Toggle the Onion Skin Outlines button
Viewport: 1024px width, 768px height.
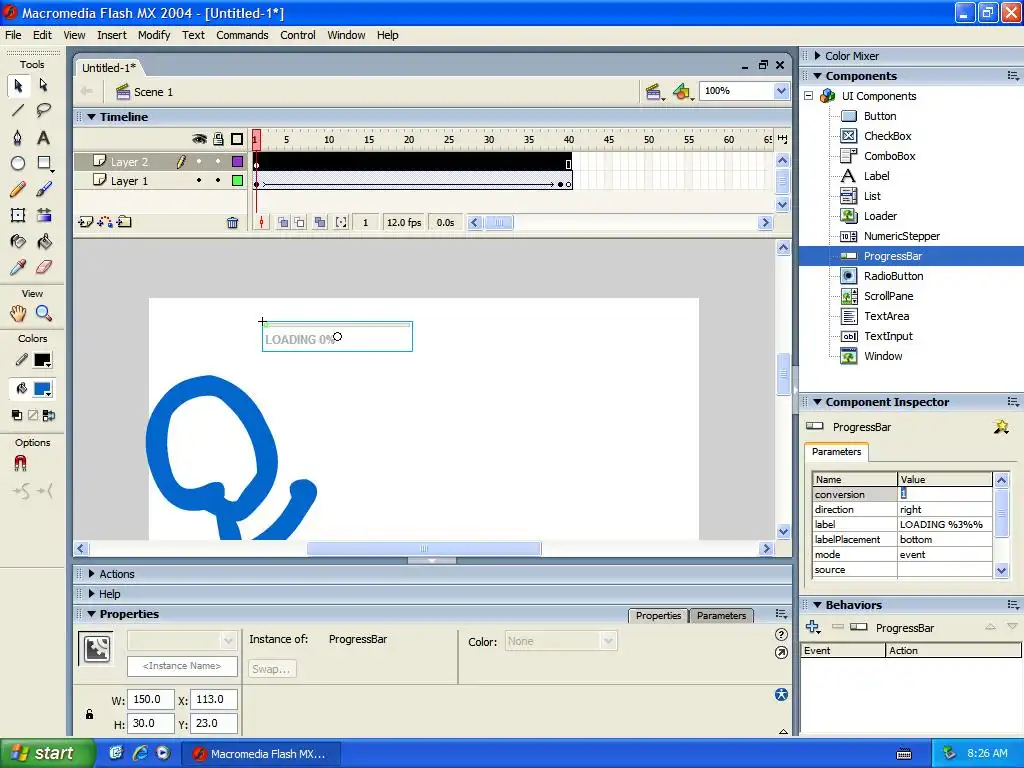tap(299, 223)
